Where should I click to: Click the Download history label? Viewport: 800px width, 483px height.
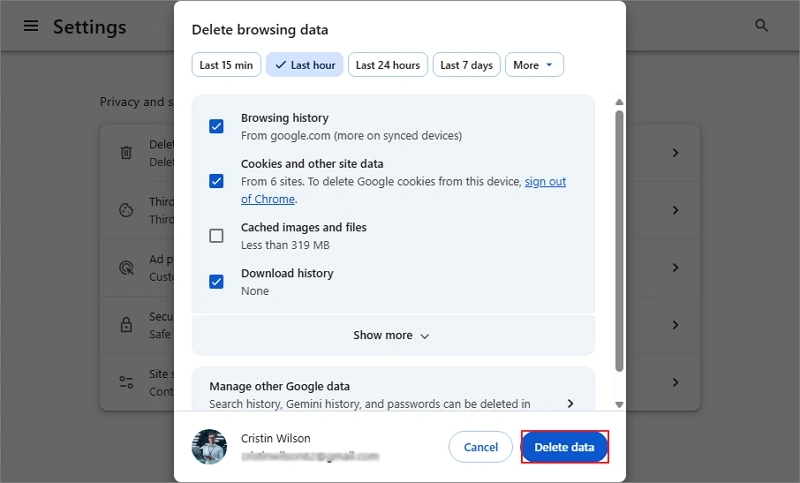(287, 273)
